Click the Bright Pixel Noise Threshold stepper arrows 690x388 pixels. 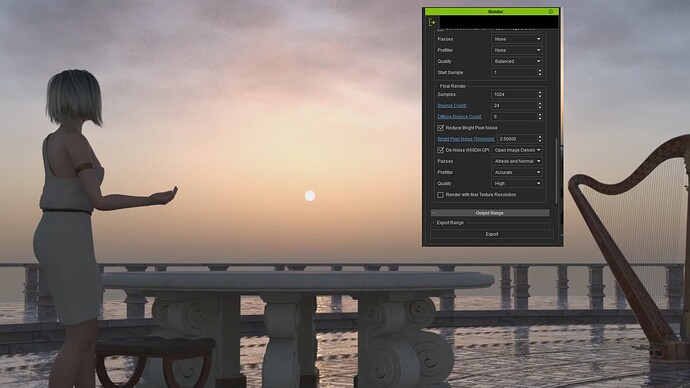pyautogui.click(x=540, y=139)
